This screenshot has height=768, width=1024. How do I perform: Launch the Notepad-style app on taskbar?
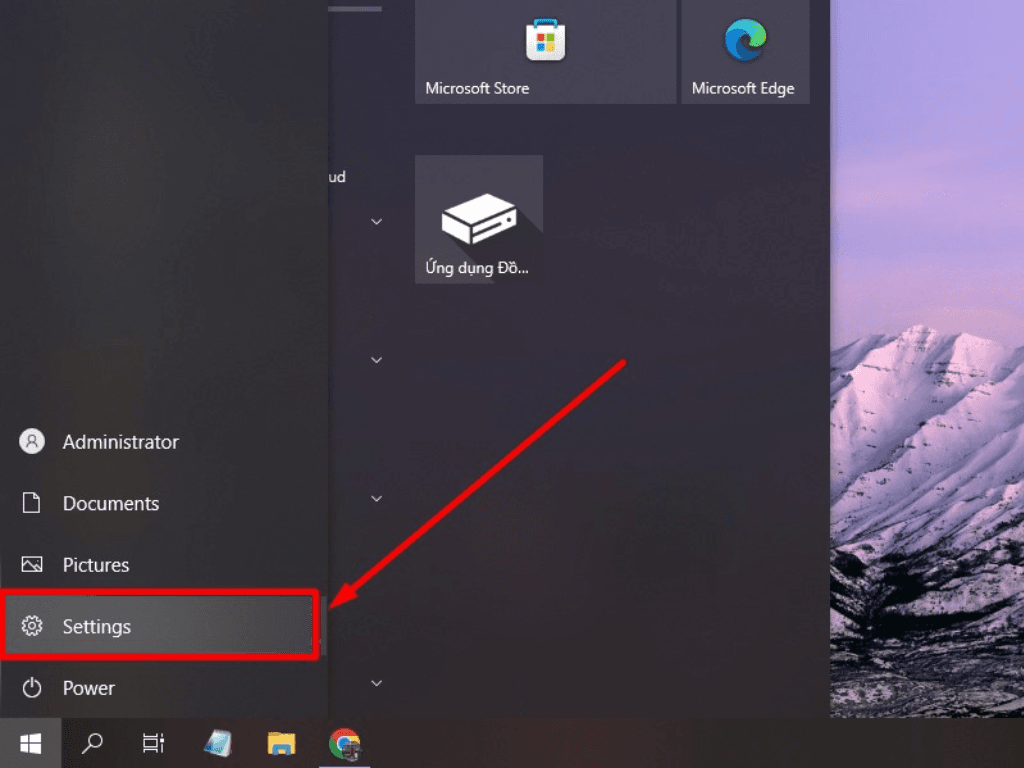[x=217, y=743]
